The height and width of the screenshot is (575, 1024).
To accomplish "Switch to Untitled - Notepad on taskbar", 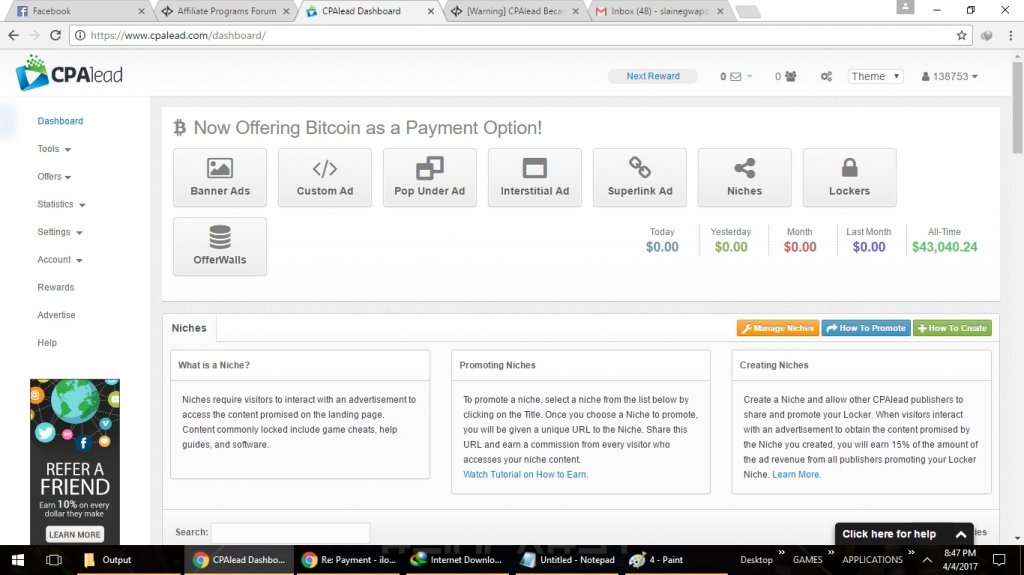I will point(568,560).
